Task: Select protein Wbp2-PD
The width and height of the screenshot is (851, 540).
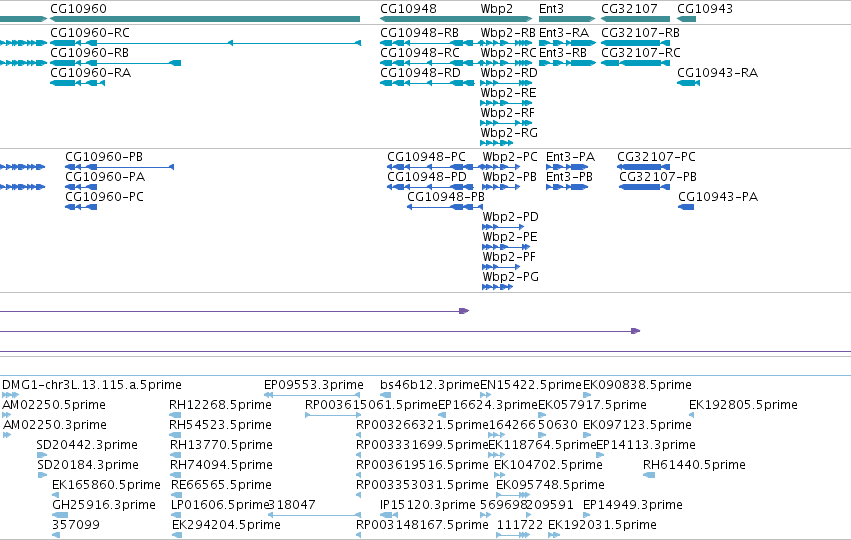Action: pos(503,227)
